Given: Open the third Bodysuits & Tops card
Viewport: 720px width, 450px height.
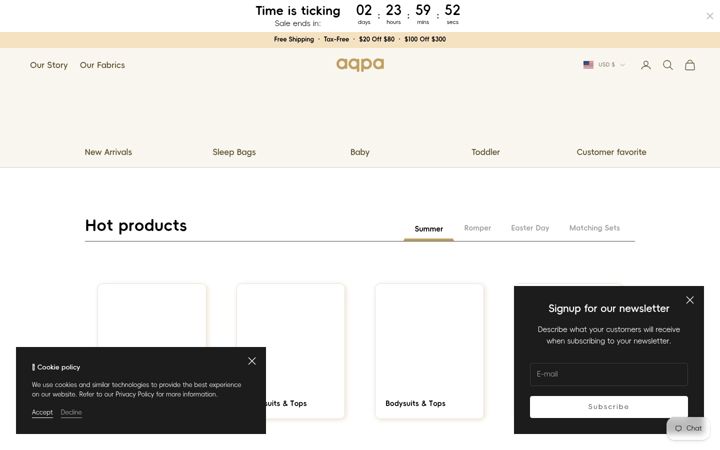Looking at the screenshot, I should point(429,351).
